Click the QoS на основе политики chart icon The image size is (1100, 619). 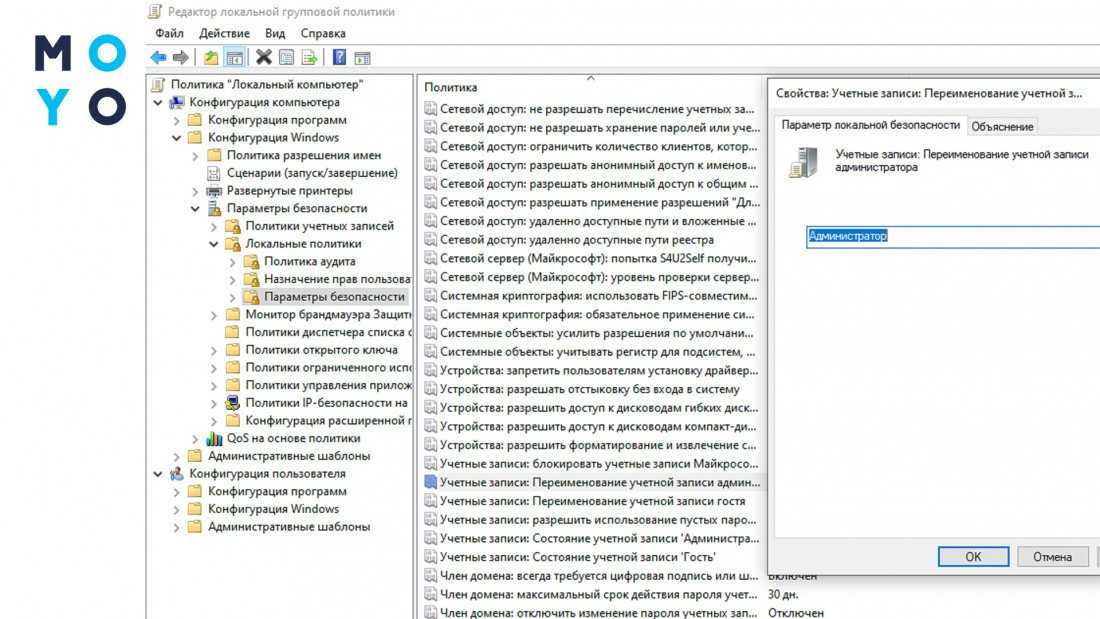click(214, 438)
